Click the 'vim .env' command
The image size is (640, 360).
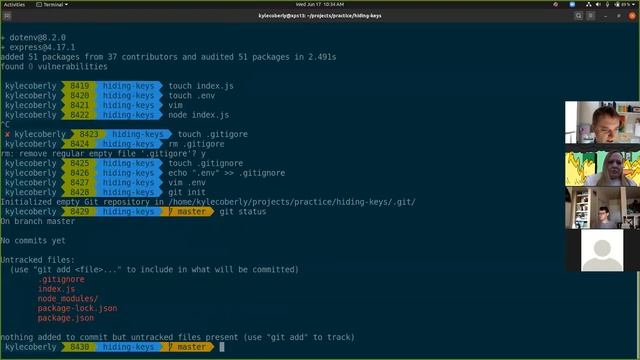click(x=187, y=183)
